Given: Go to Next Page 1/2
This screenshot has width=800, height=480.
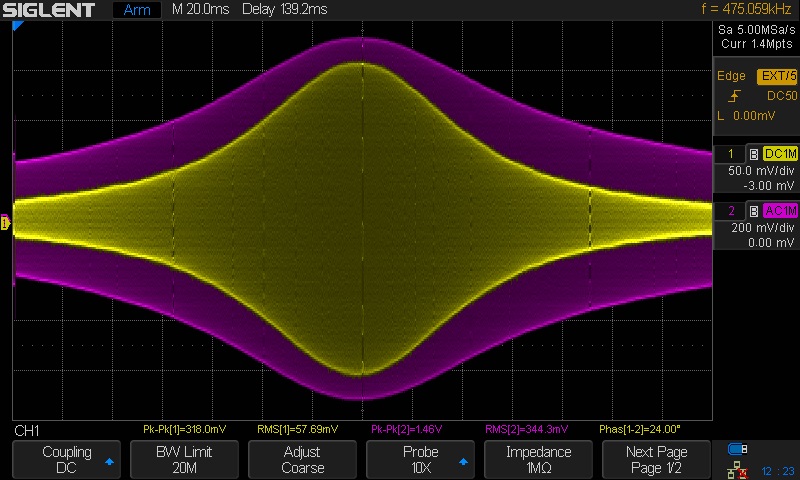Looking at the screenshot, I should click(x=656, y=460).
